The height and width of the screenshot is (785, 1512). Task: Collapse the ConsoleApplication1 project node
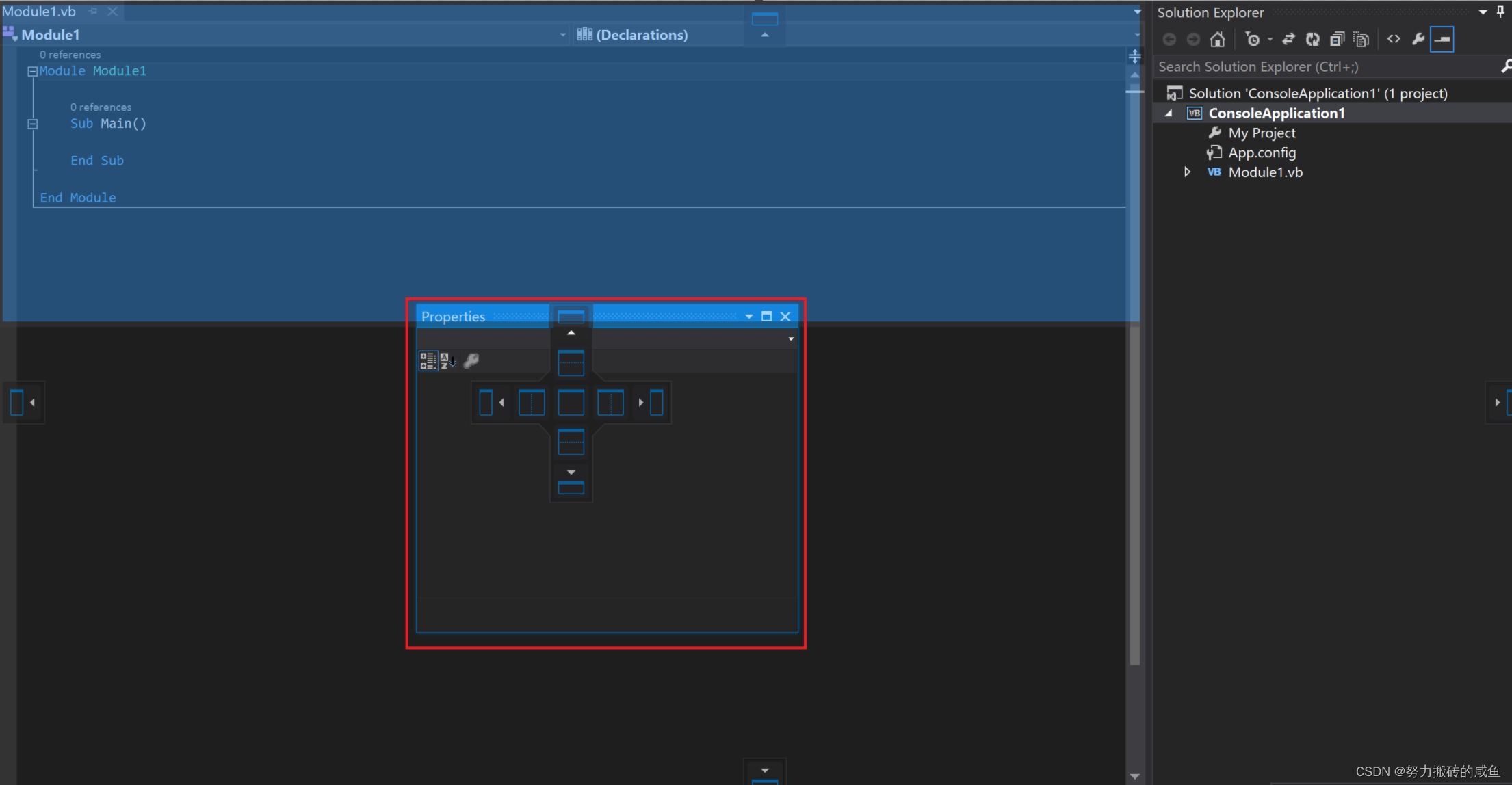[1169, 114]
